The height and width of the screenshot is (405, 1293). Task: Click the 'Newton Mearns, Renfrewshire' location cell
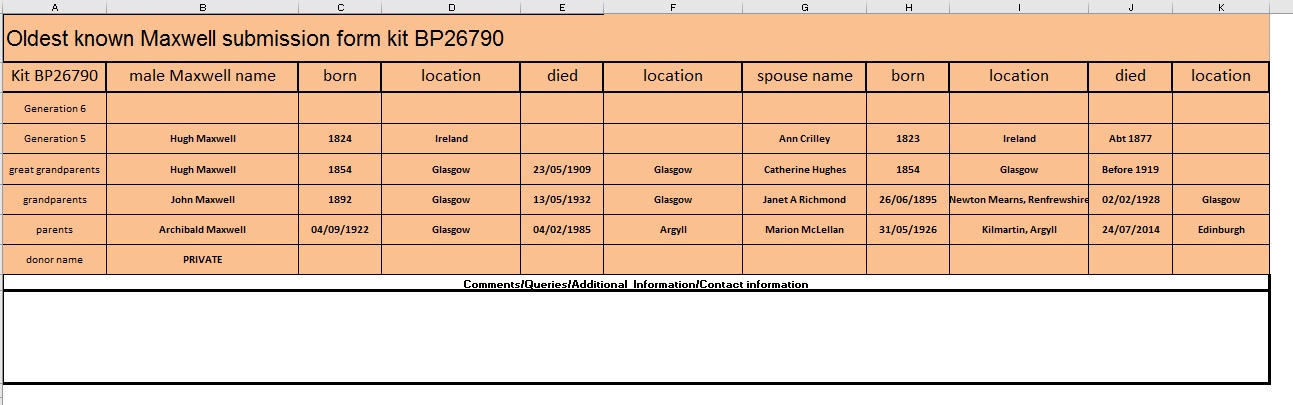(x=1018, y=200)
